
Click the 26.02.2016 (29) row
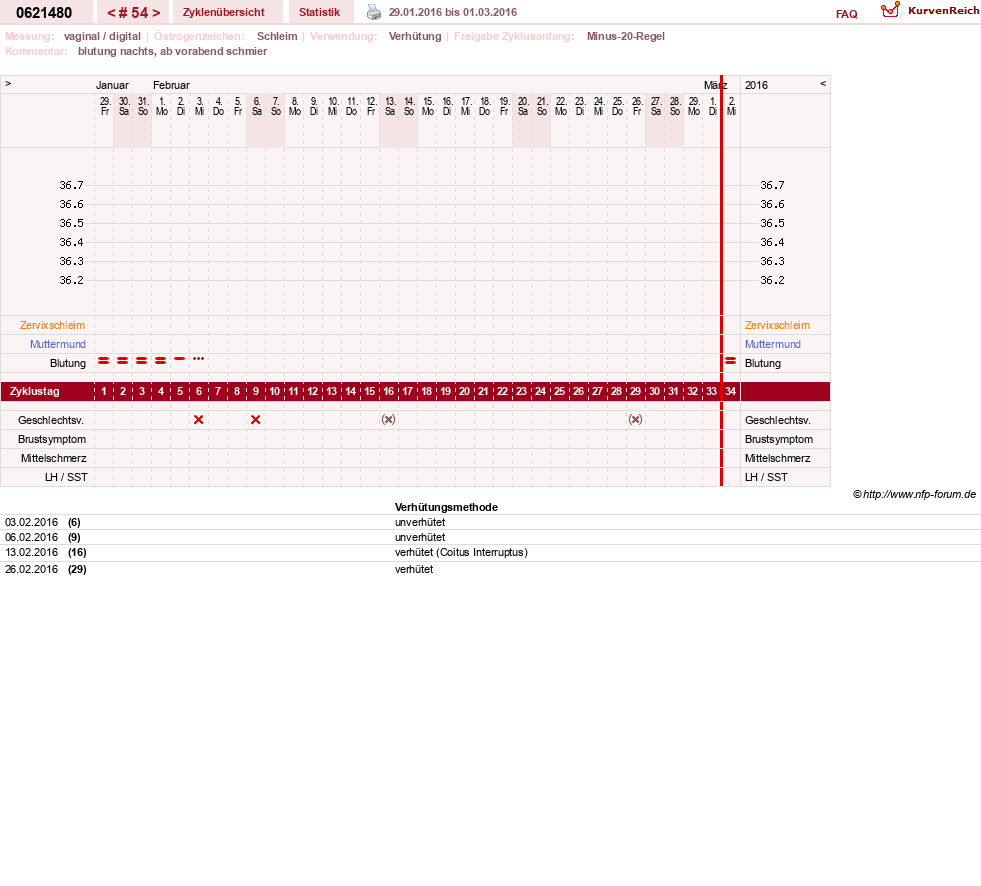click(490, 569)
